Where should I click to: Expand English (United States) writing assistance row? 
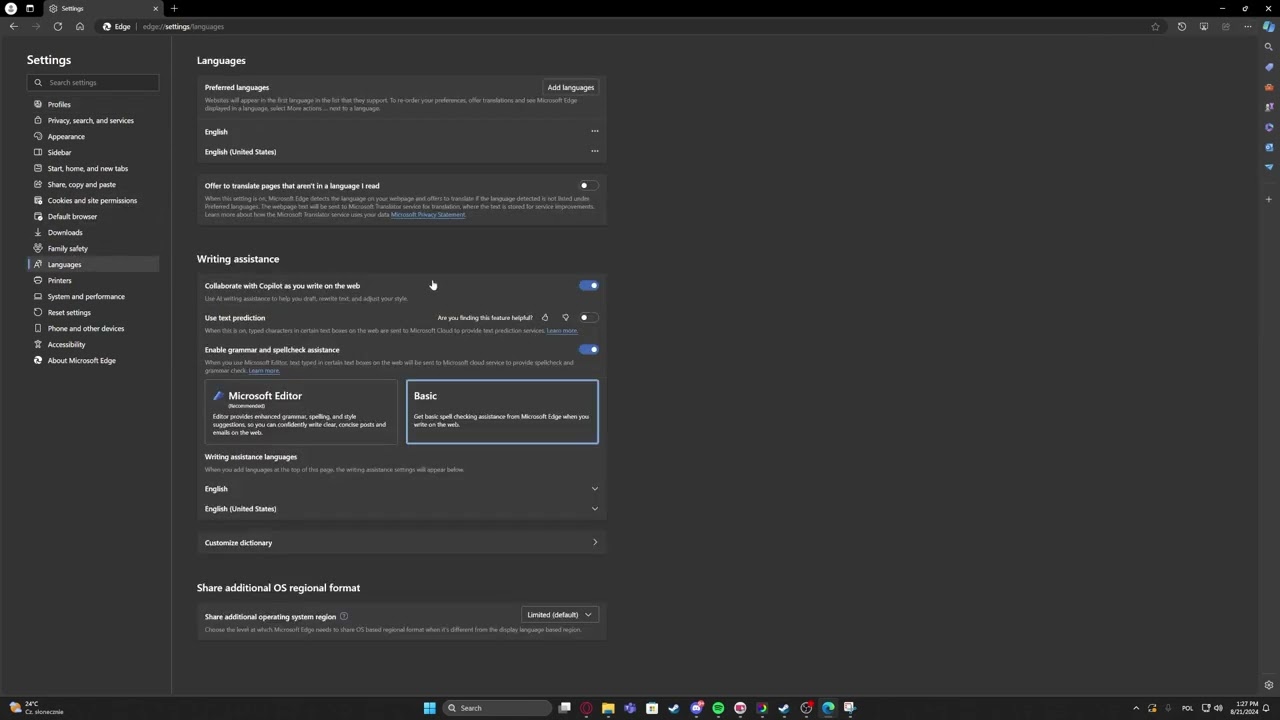click(595, 509)
